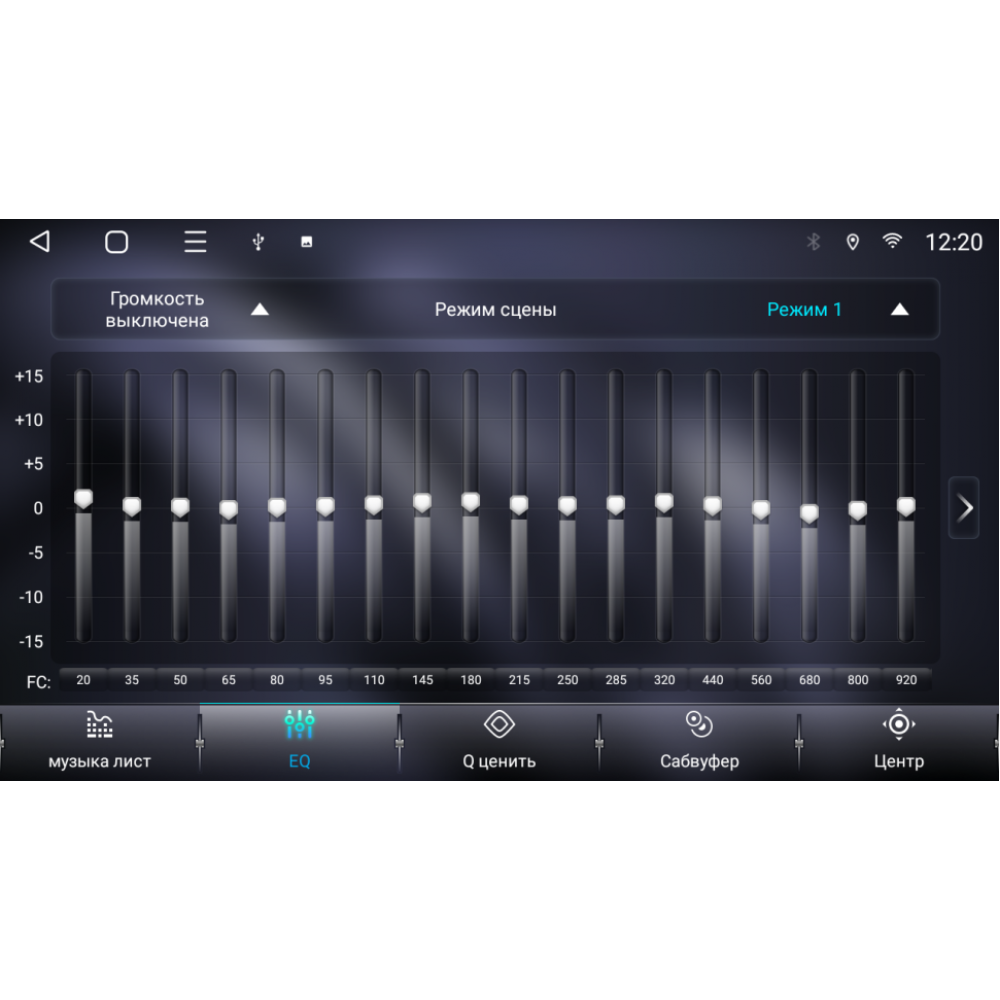Adjust the 95 Hz band slider handle
This screenshot has height=1000, width=1000.
325,506
